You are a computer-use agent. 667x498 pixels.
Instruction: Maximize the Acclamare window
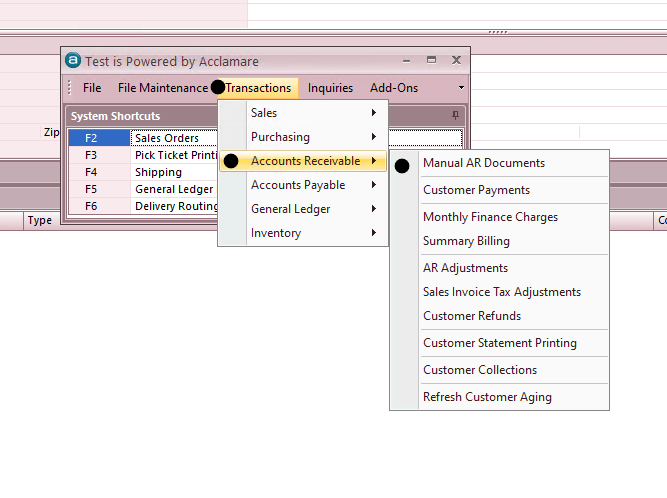431,60
